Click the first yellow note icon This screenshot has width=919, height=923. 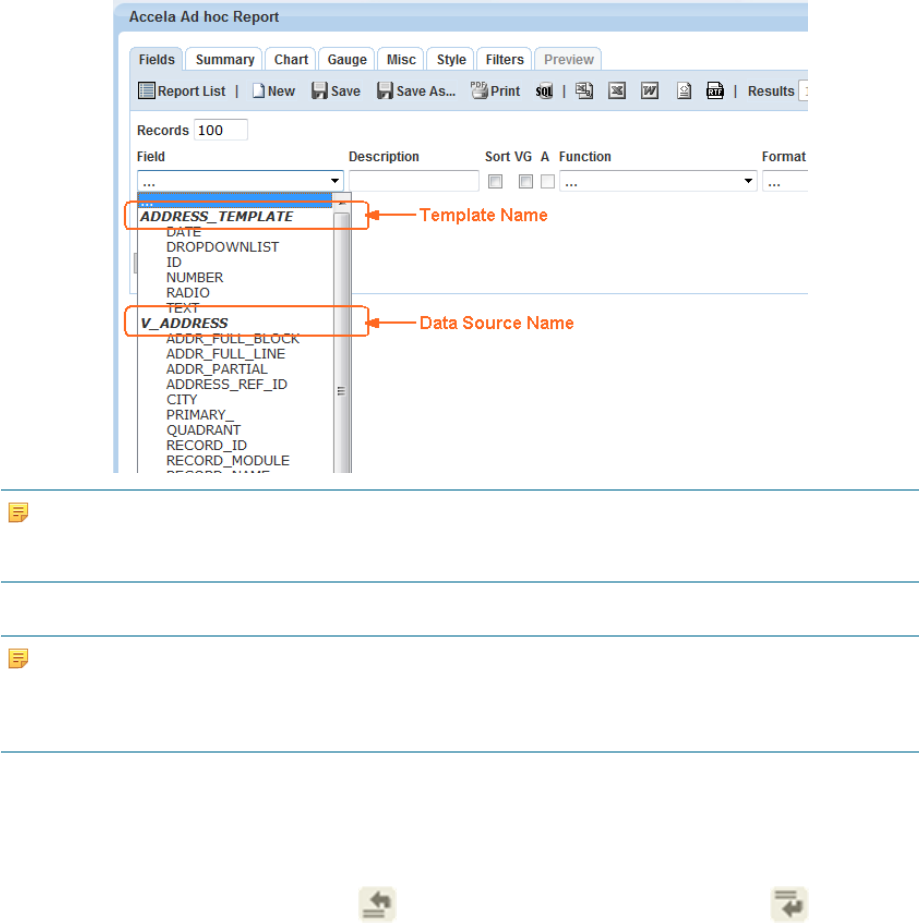(x=18, y=513)
